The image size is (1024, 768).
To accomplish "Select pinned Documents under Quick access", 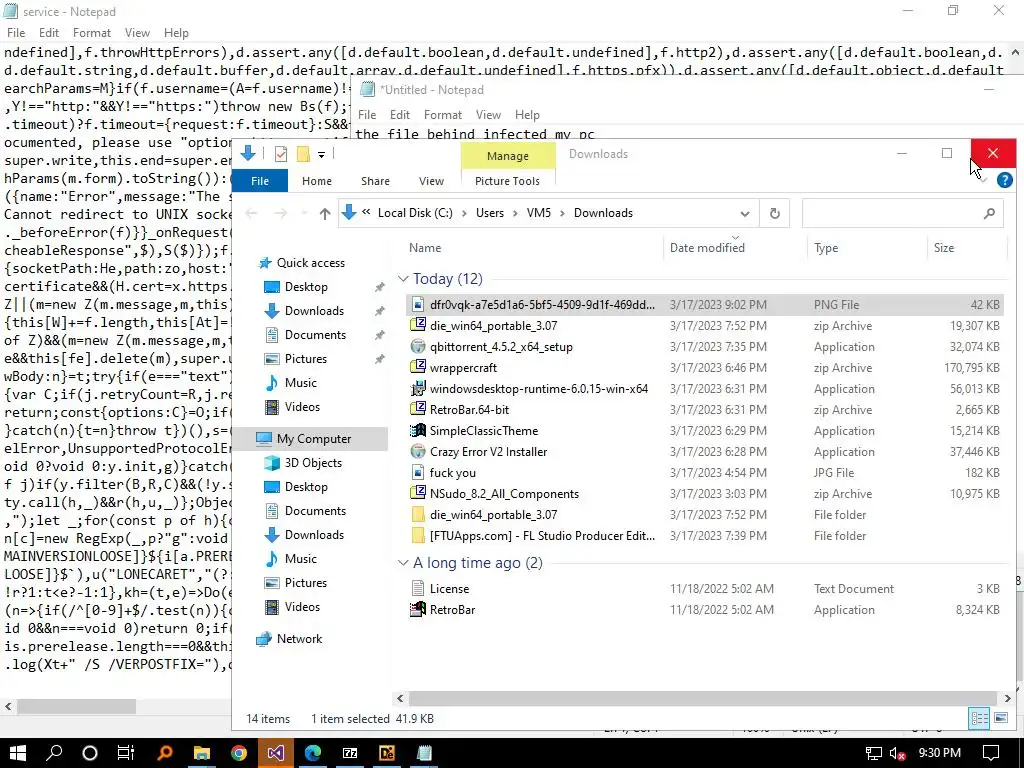I will (315, 335).
